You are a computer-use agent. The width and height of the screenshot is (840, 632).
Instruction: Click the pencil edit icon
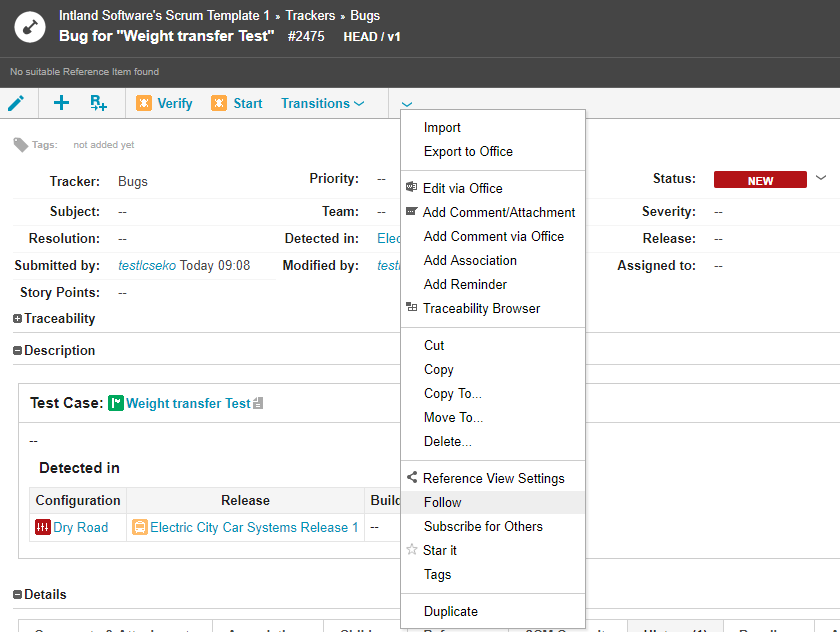[16, 103]
